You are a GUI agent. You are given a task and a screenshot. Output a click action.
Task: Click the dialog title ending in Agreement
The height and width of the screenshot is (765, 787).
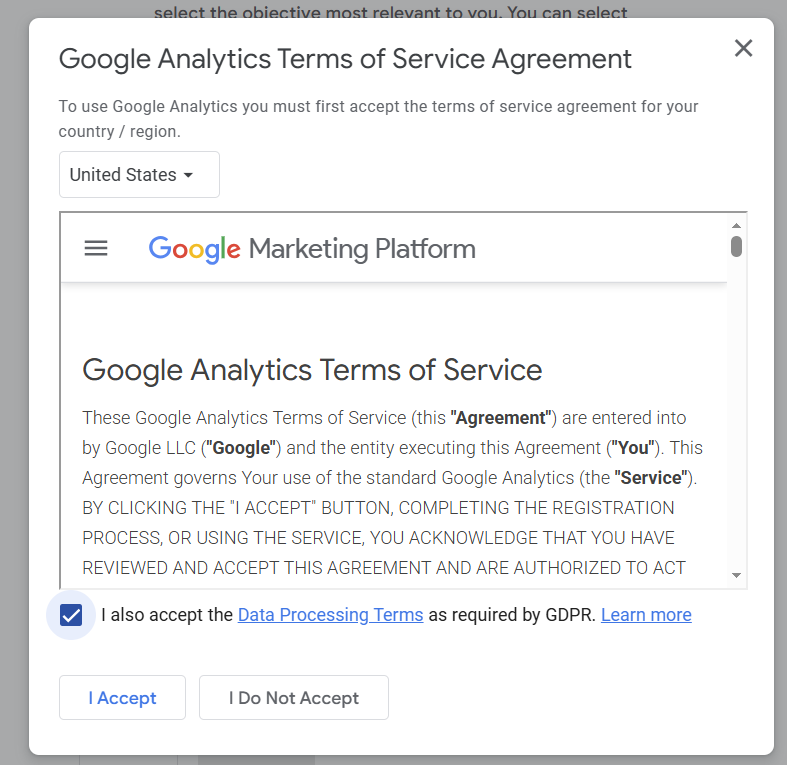345,58
